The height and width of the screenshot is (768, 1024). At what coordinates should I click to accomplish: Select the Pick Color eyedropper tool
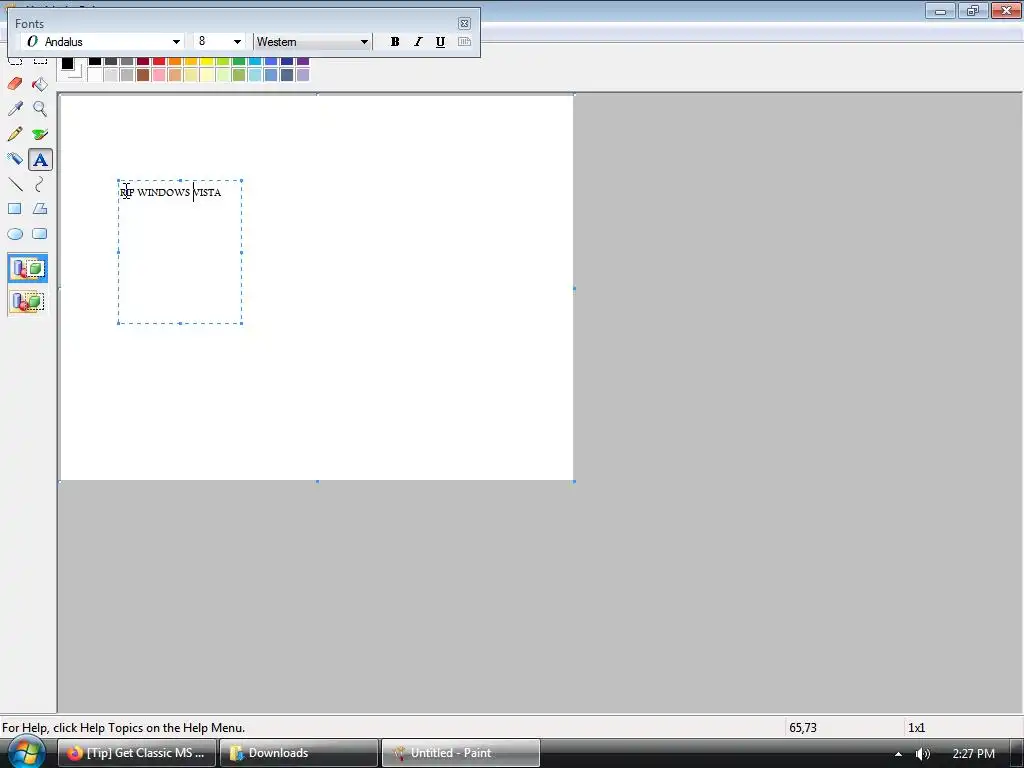tap(15, 108)
